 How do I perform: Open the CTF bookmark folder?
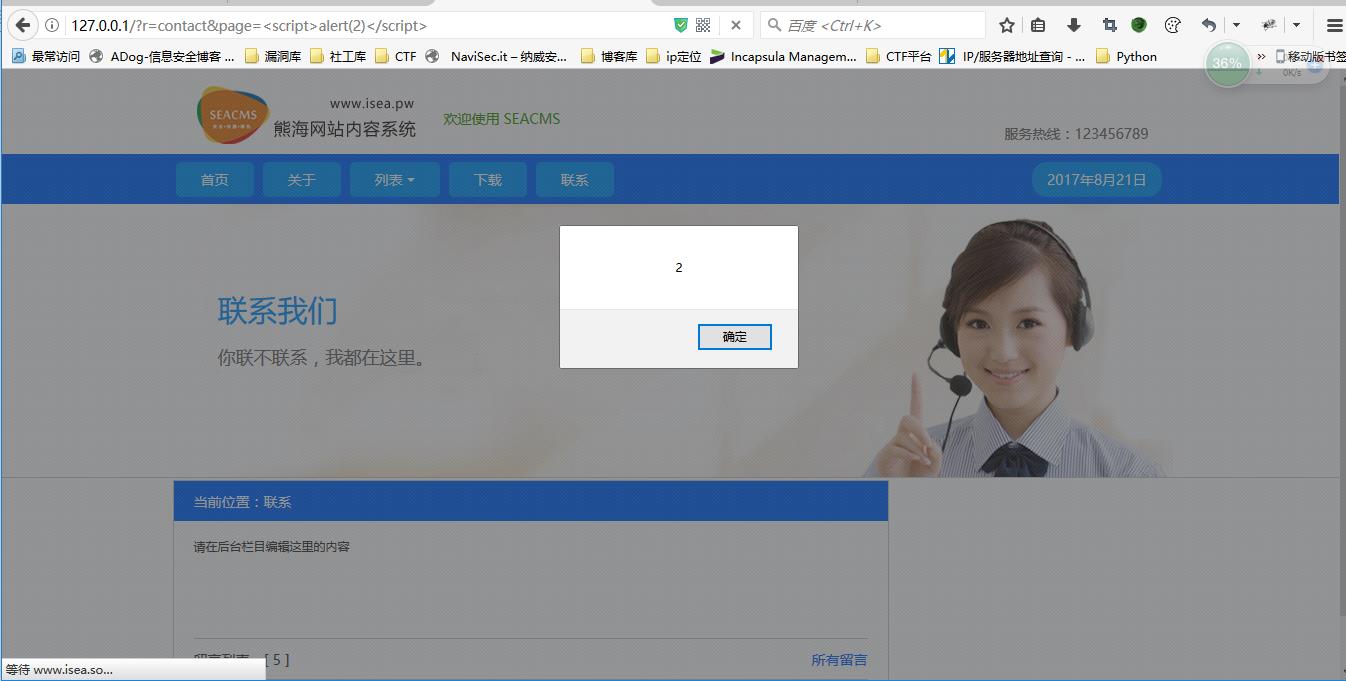(x=396, y=57)
